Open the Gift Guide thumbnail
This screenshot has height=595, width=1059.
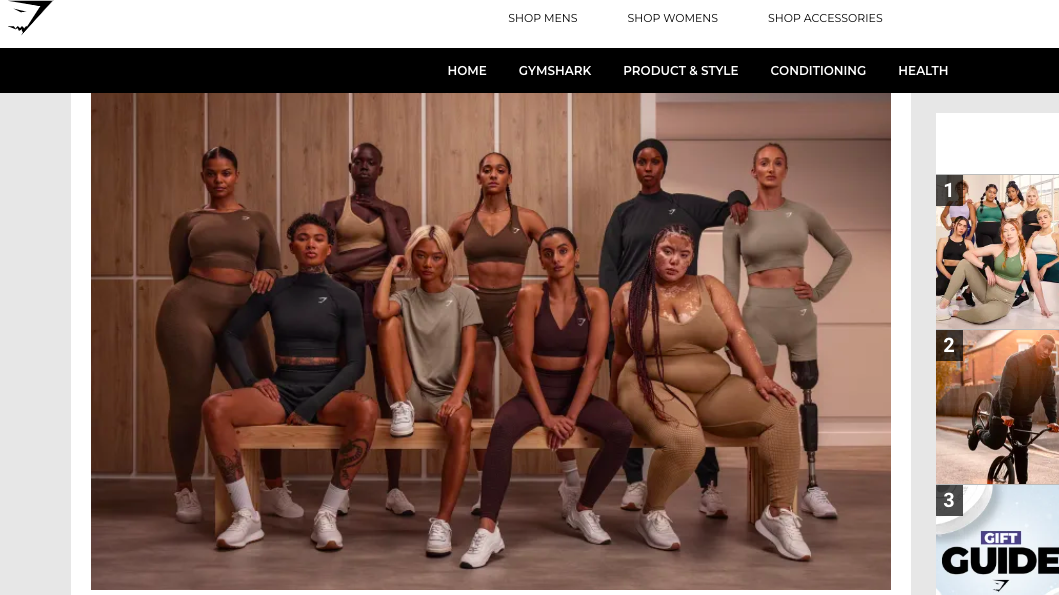tap(997, 540)
